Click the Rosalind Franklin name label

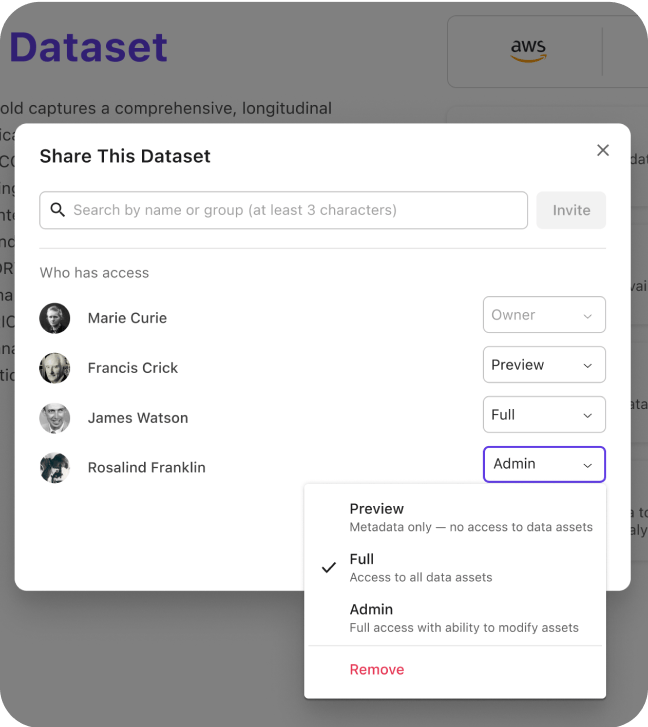coord(146,467)
